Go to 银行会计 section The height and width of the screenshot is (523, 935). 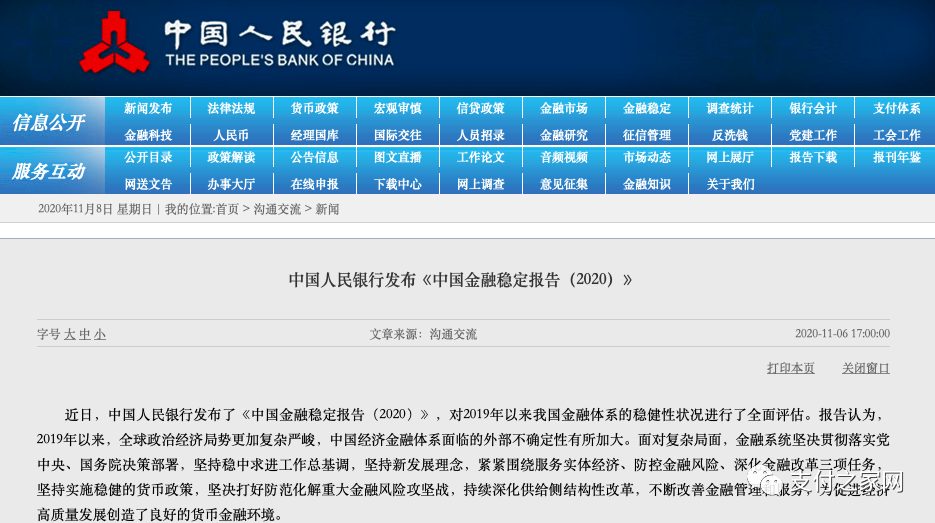point(813,109)
